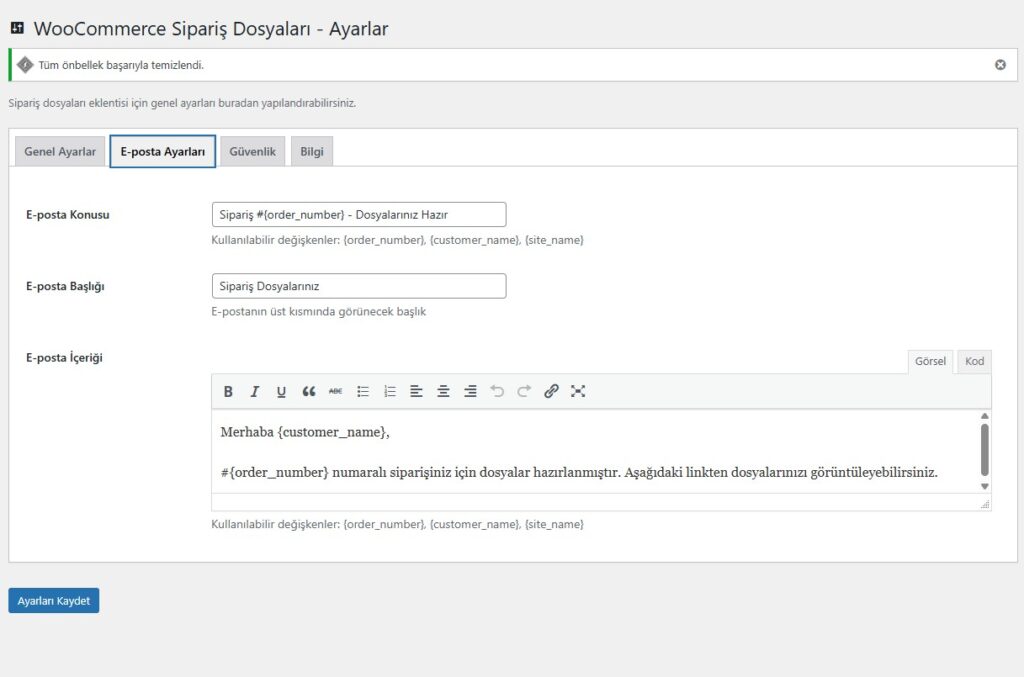Screen dimensions: 1024x677
Task: Underline text using the editor toolbar
Action: tap(281, 391)
